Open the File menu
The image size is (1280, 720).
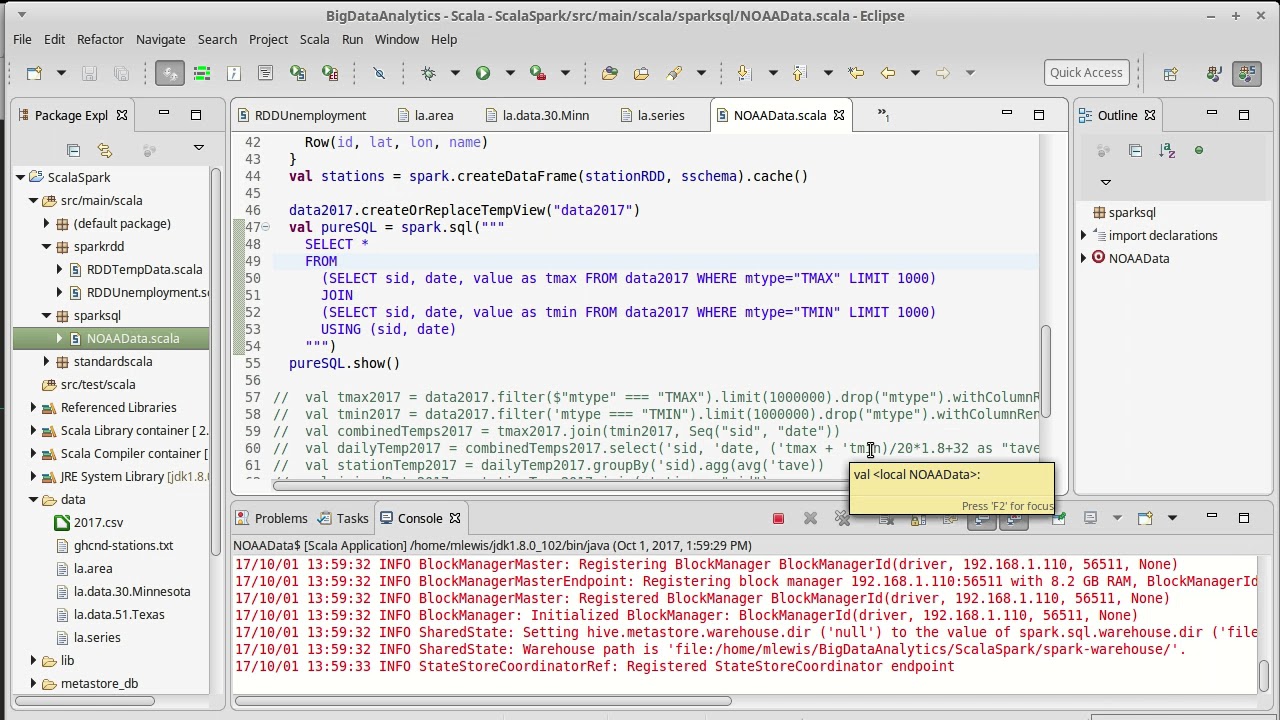click(22, 39)
